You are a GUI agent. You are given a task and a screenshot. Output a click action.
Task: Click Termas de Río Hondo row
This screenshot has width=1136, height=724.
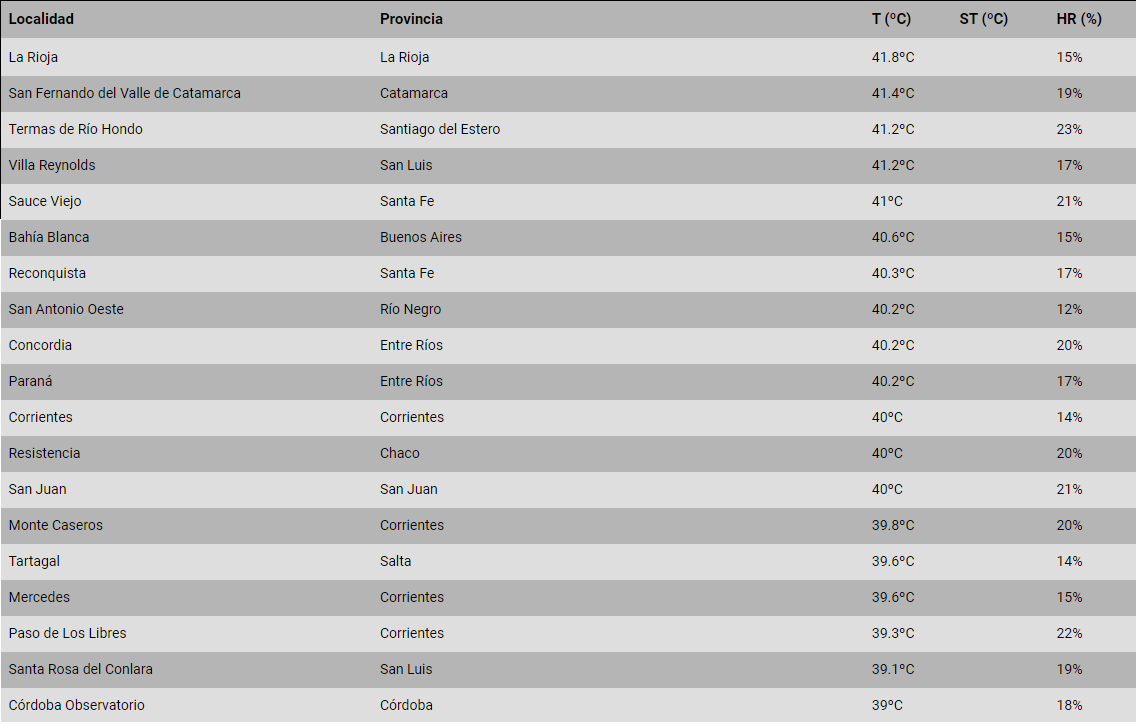click(75, 129)
